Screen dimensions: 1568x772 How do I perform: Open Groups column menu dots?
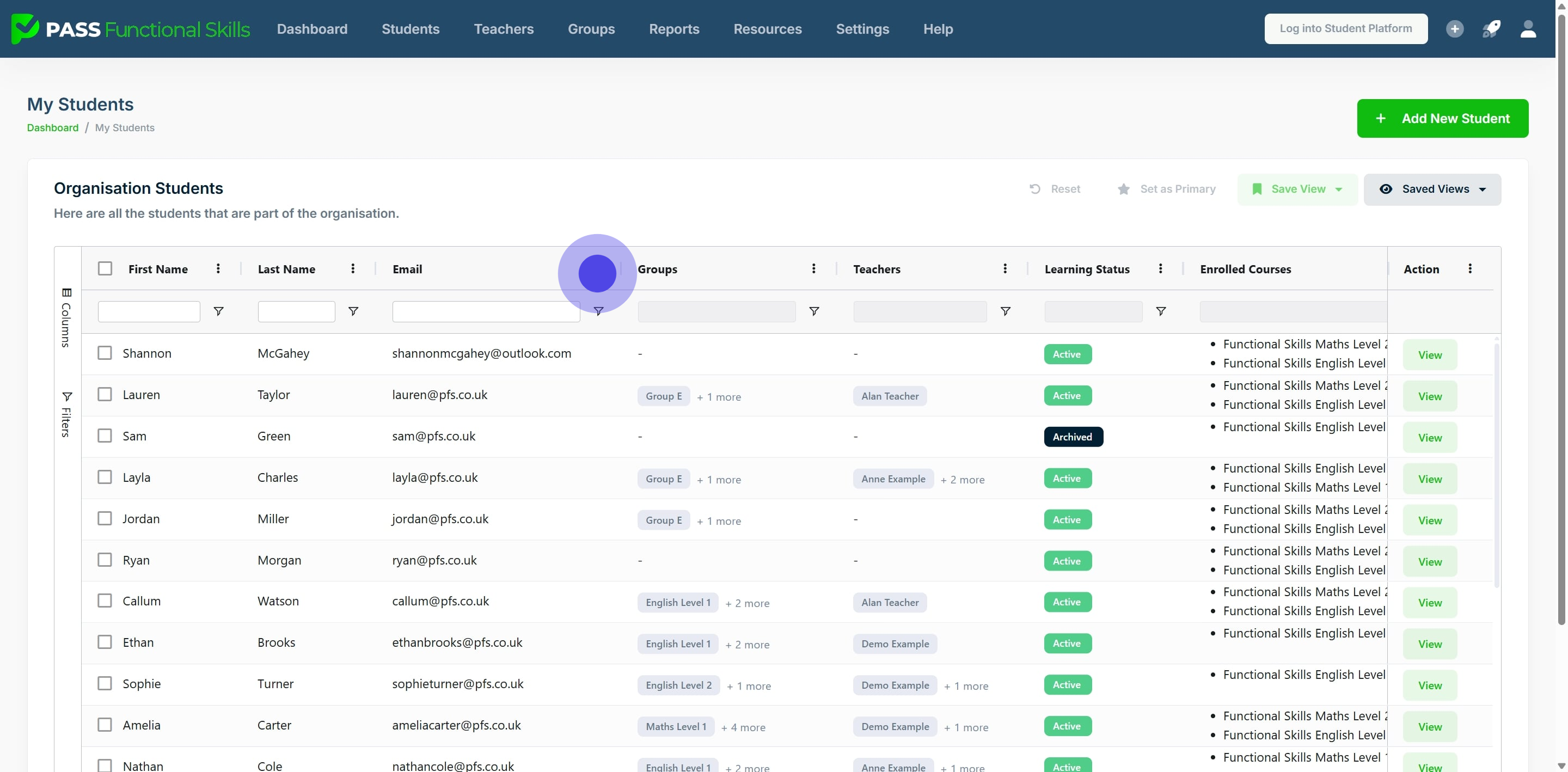pos(813,268)
